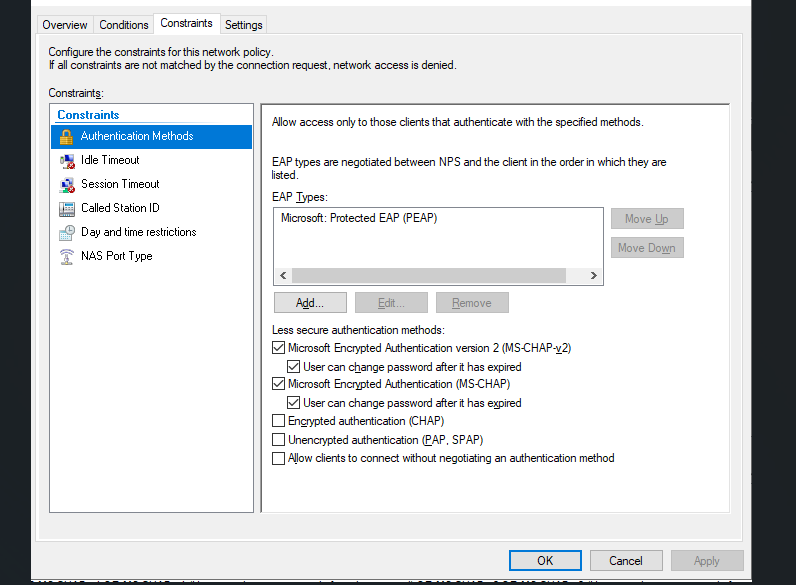Click the Authentication Methods lock icon
The width and height of the screenshot is (796, 585).
pos(67,137)
